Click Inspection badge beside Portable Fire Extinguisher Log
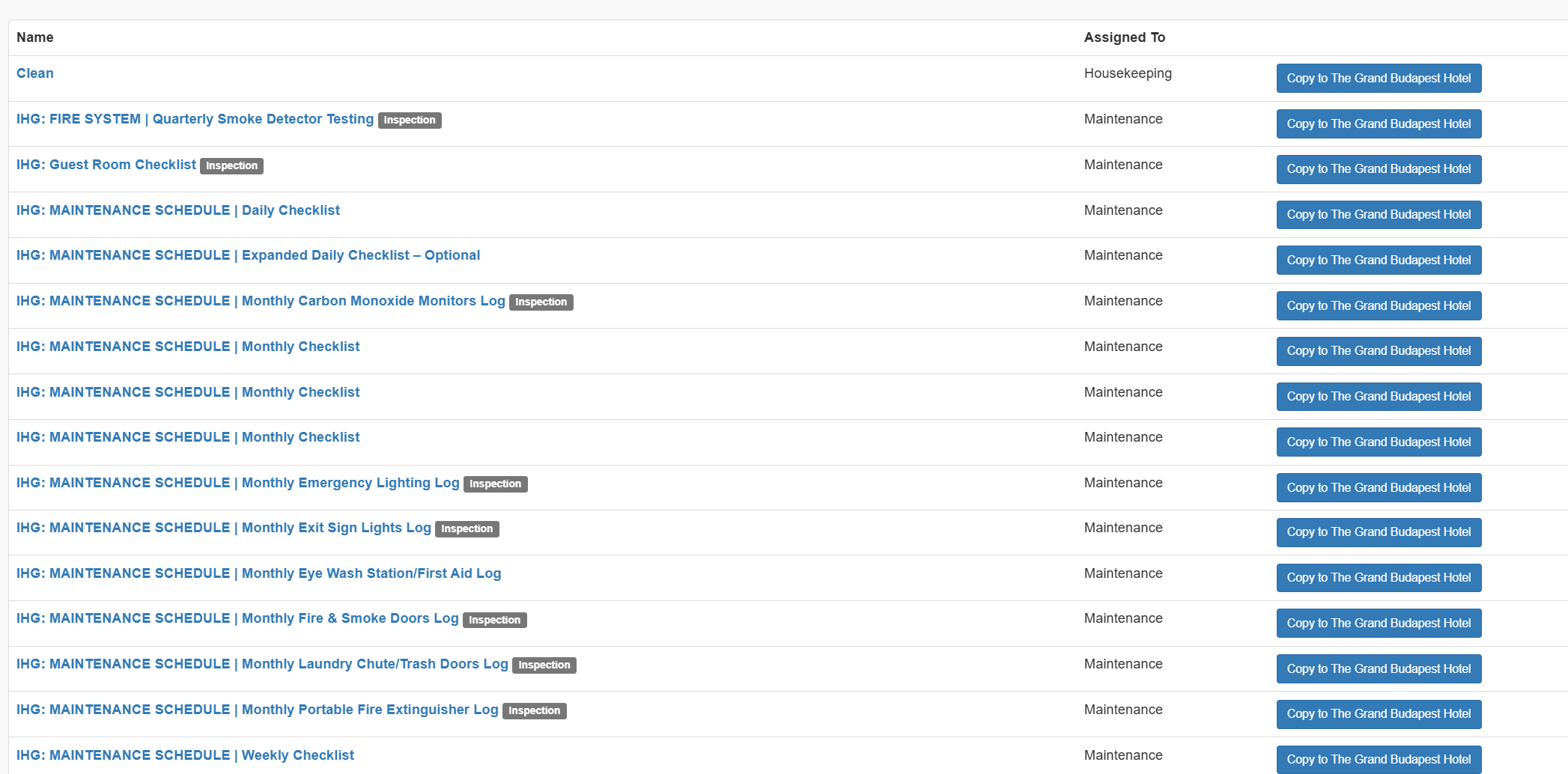The height and width of the screenshot is (774, 1568). [534, 710]
